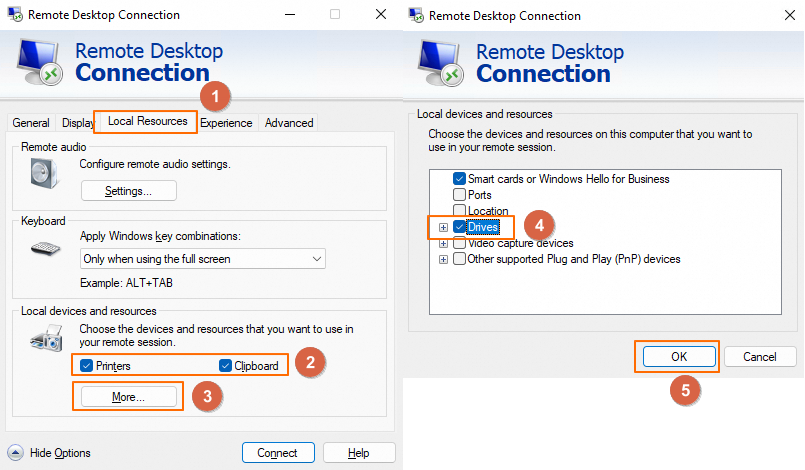The height and width of the screenshot is (470, 805).
Task: Open the Windows key combinations dropdown
Action: [x=203, y=259]
